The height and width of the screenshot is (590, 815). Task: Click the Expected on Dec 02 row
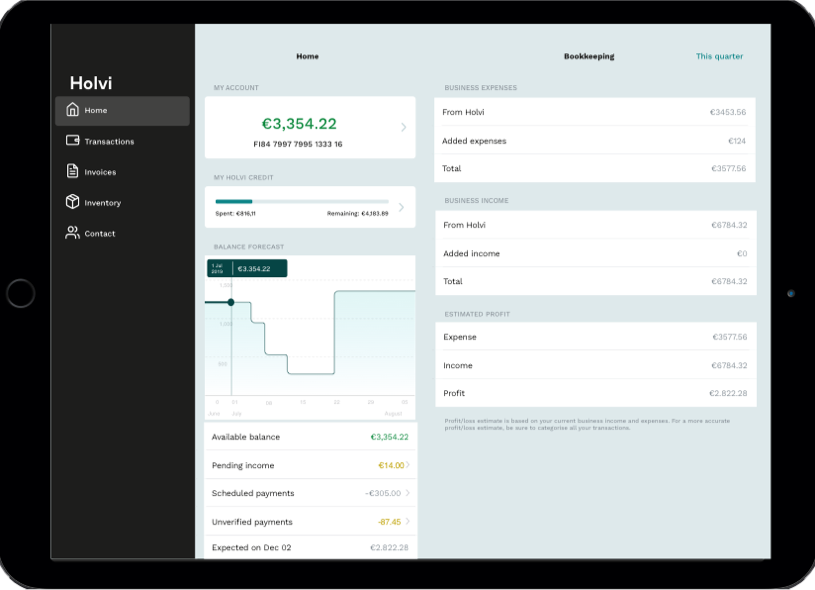310,547
